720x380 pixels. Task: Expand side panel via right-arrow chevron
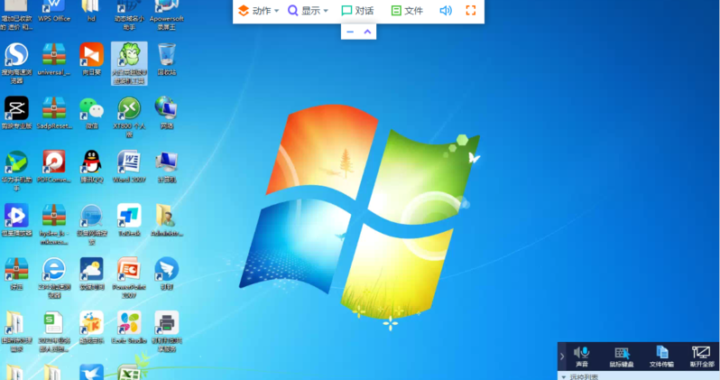point(562,357)
